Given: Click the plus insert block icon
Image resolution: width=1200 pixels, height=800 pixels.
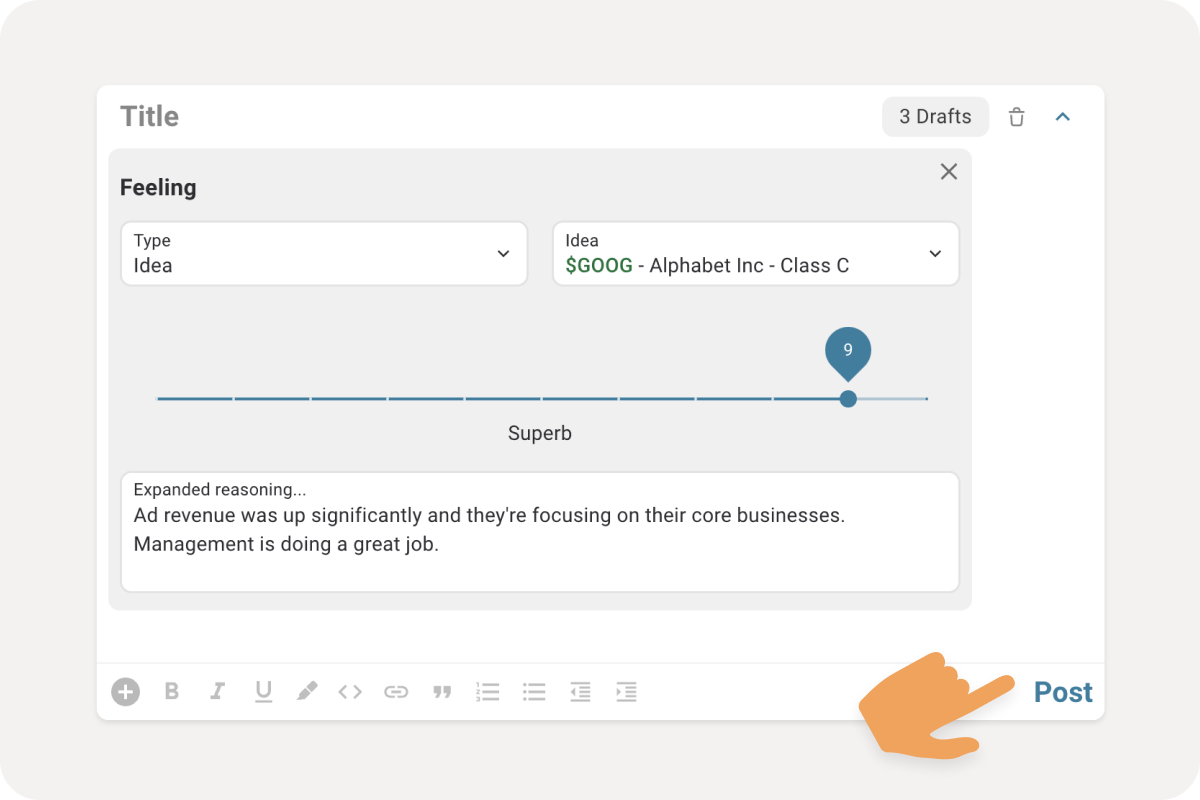Looking at the screenshot, I should (x=125, y=691).
